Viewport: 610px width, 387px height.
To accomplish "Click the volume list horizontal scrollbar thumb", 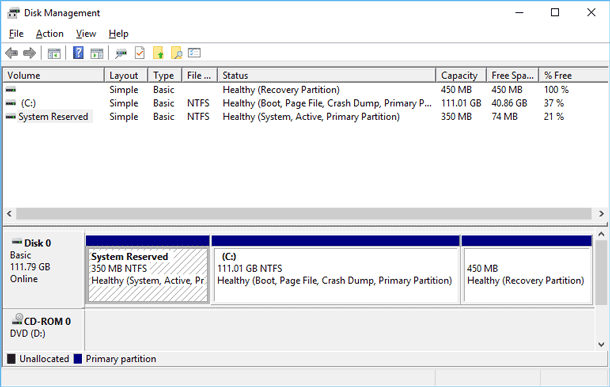I will 303,214.
